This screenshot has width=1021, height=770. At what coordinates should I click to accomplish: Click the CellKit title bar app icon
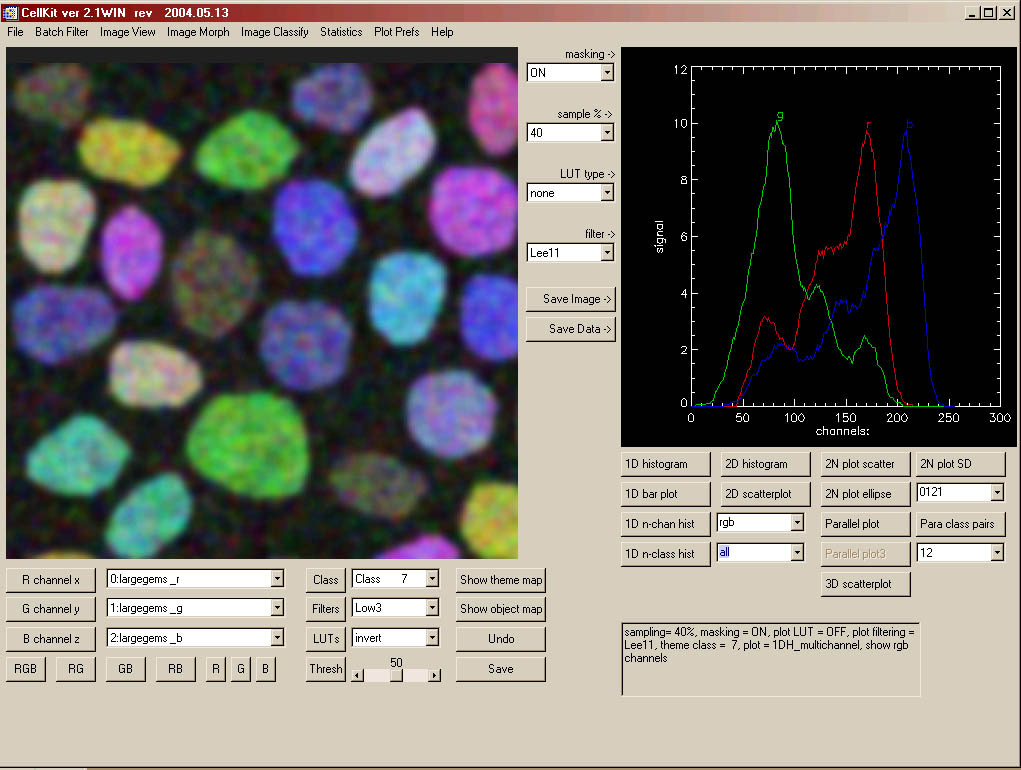[x=11, y=12]
